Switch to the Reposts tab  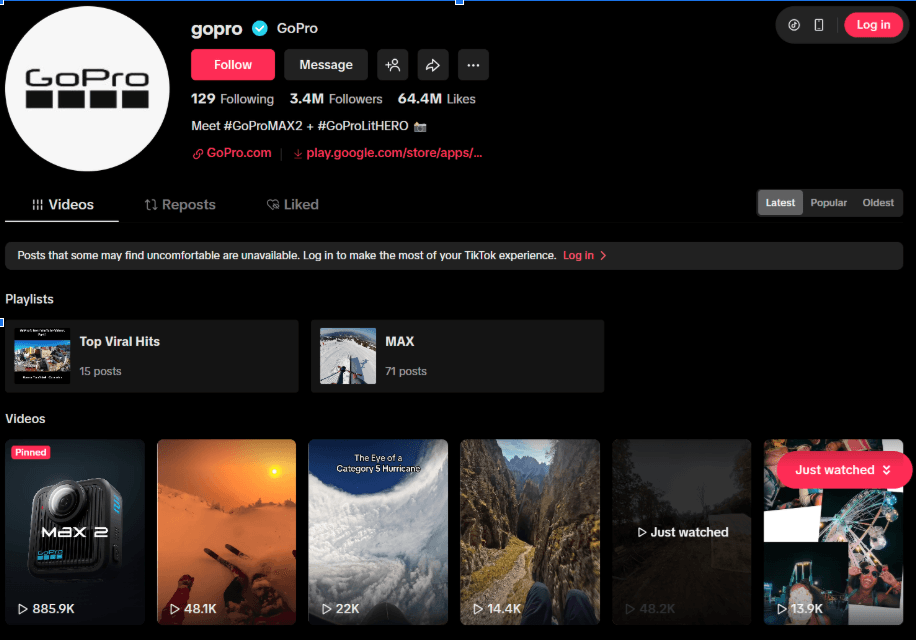(180, 204)
